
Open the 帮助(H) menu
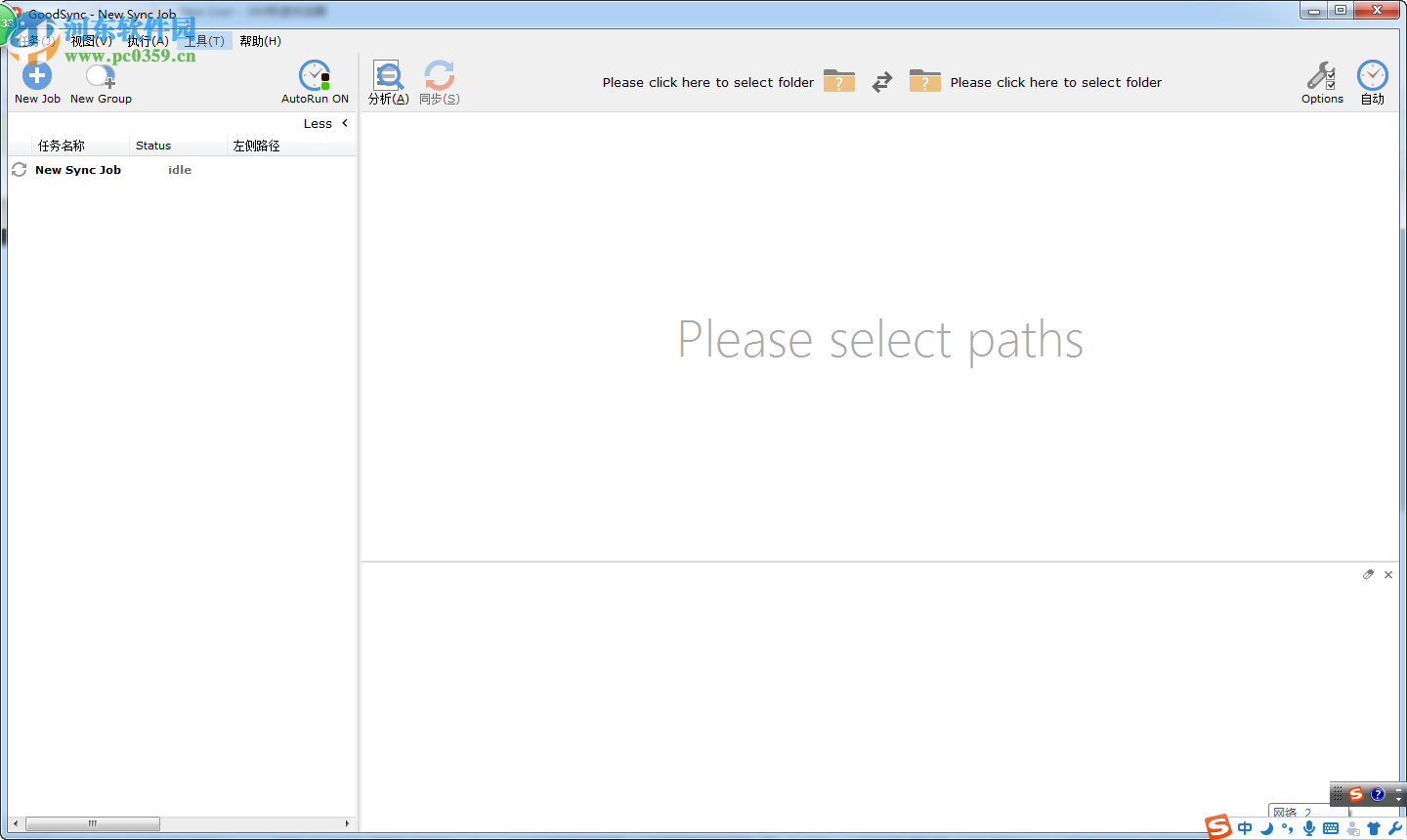pos(260,41)
